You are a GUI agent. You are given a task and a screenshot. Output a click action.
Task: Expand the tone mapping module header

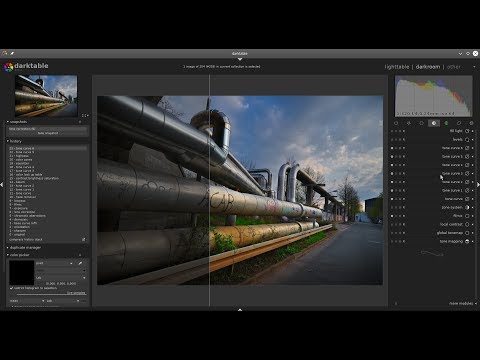point(451,241)
